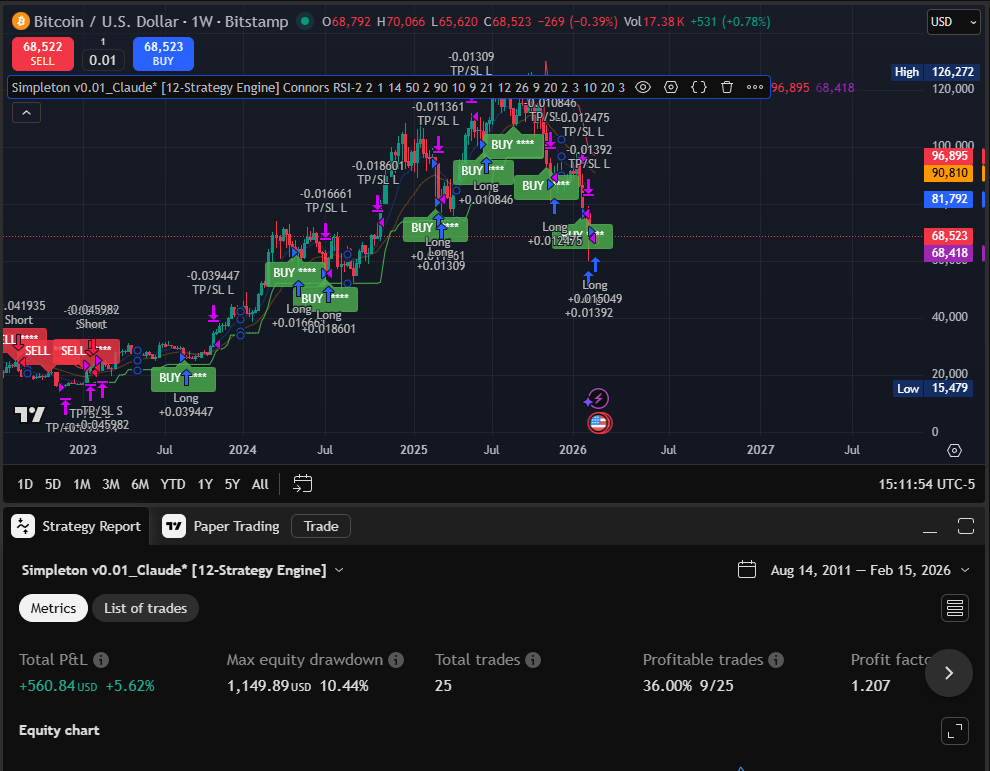Viewport: 990px width, 771px height.
Task: Click the 68,418 purple price label
Action: [x=949, y=253]
